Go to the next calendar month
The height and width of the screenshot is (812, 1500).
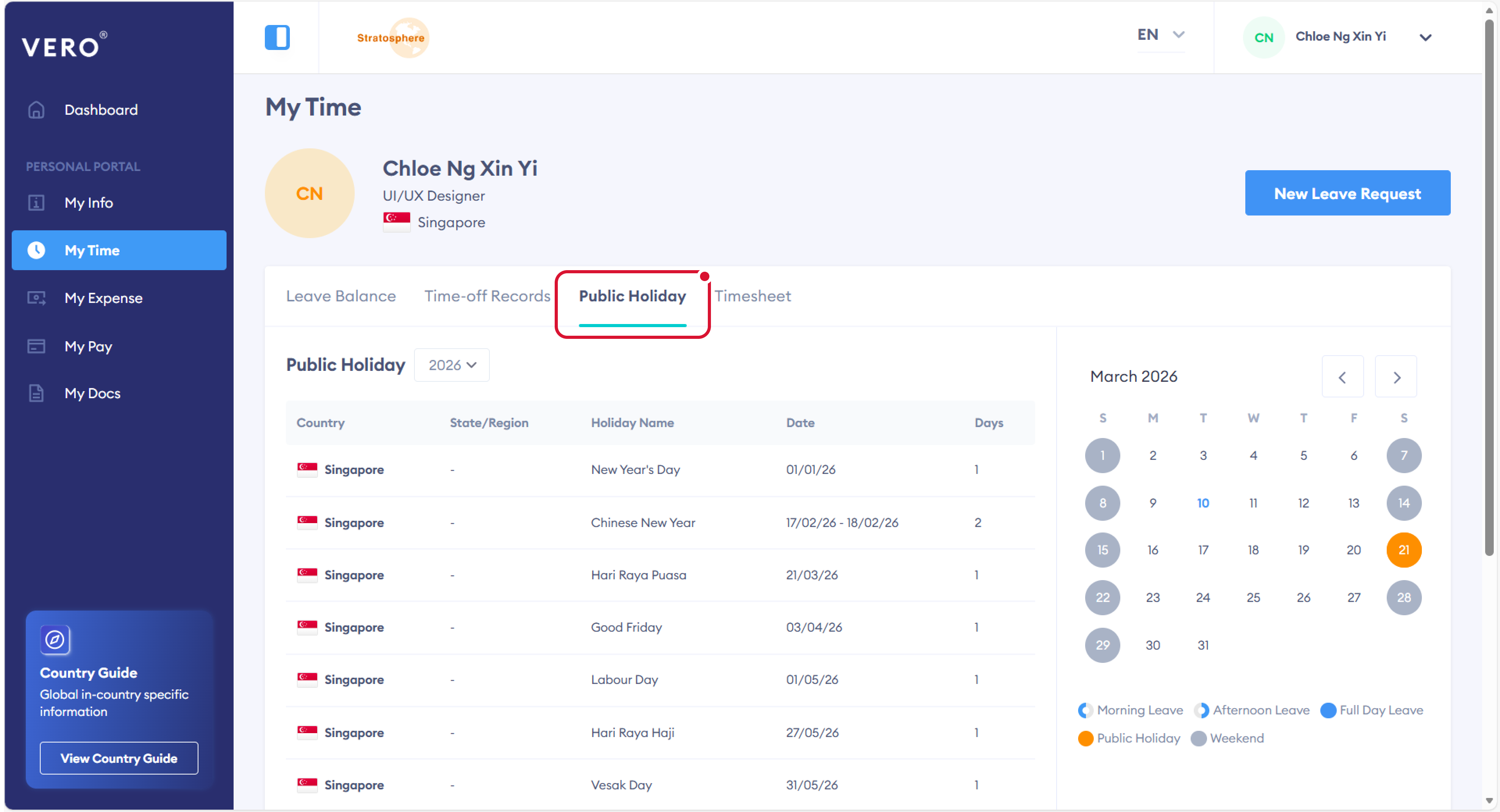(x=1396, y=377)
